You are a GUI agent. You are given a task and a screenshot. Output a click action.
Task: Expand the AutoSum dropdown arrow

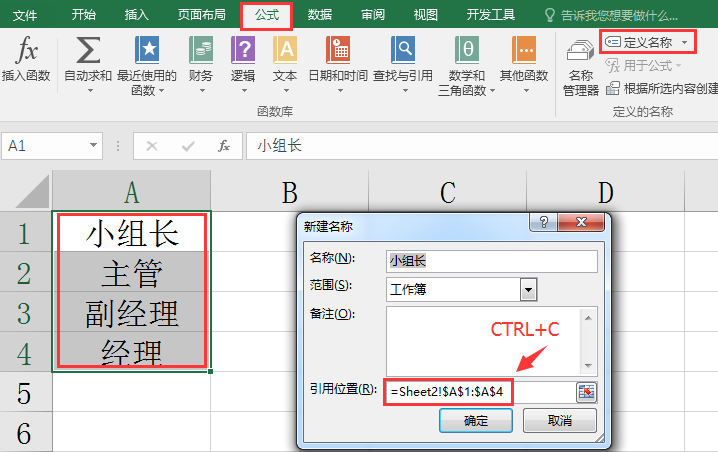[90, 91]
